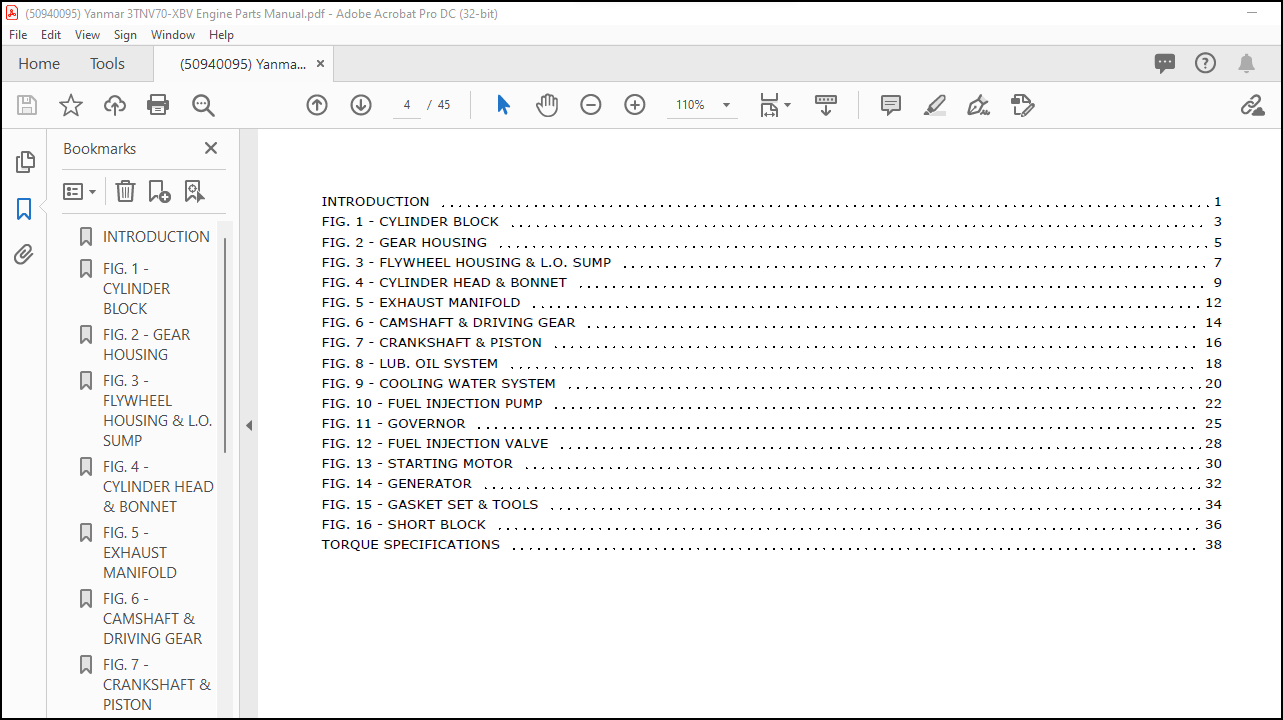Show page thumbnails panel
The width and height of the screenshot is (1283, 720).
click(25, 162)
